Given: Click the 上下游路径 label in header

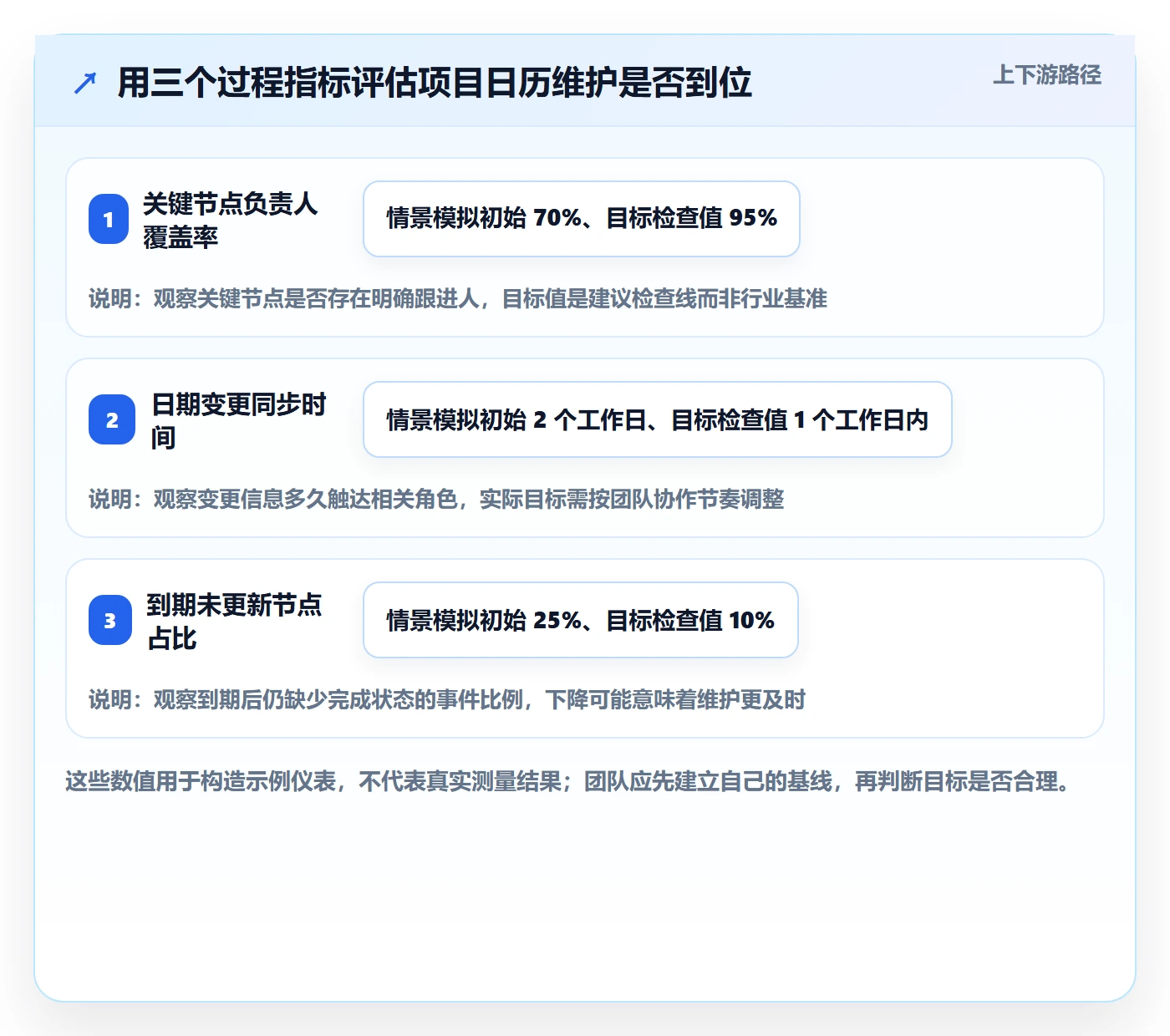Looking at the screenshot, I should tap(1047, 75).
